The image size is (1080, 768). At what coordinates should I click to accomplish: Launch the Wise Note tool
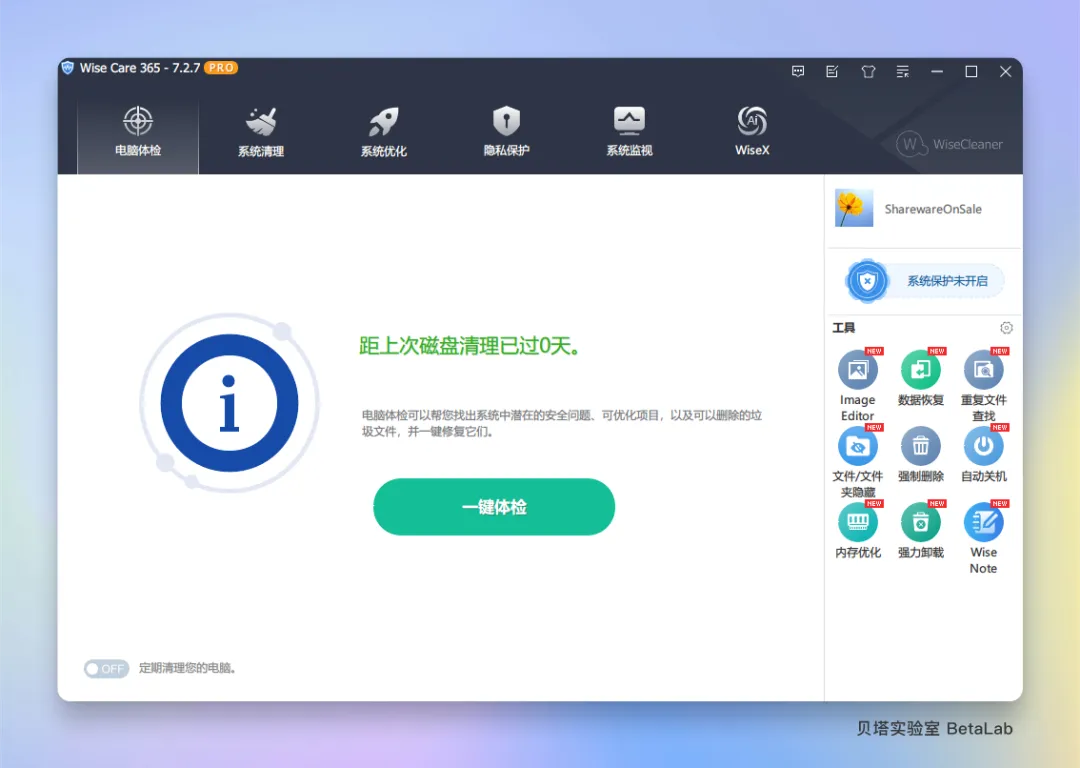tap(984, 537)
